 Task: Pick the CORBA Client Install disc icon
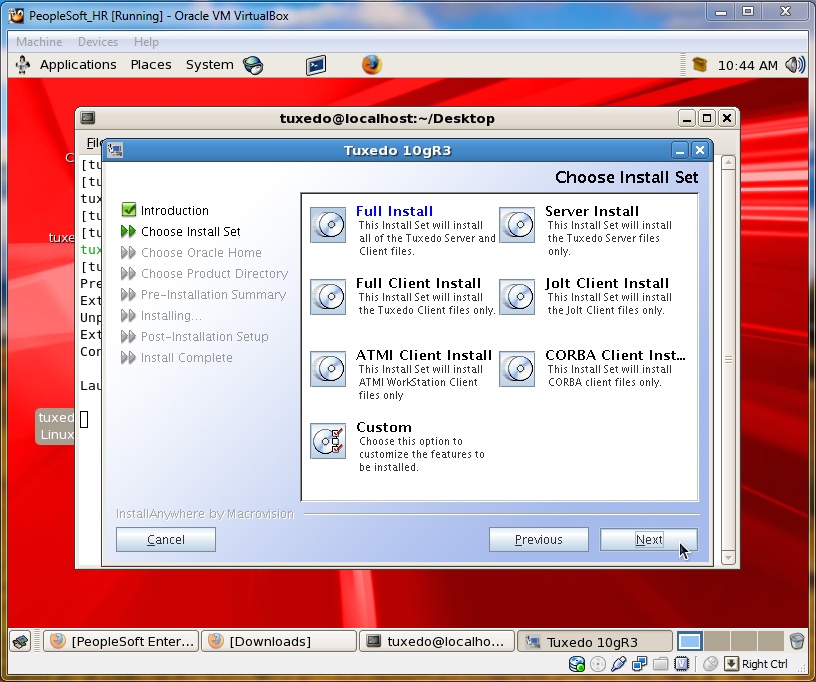pyautogui.click(x=517, y=369)
